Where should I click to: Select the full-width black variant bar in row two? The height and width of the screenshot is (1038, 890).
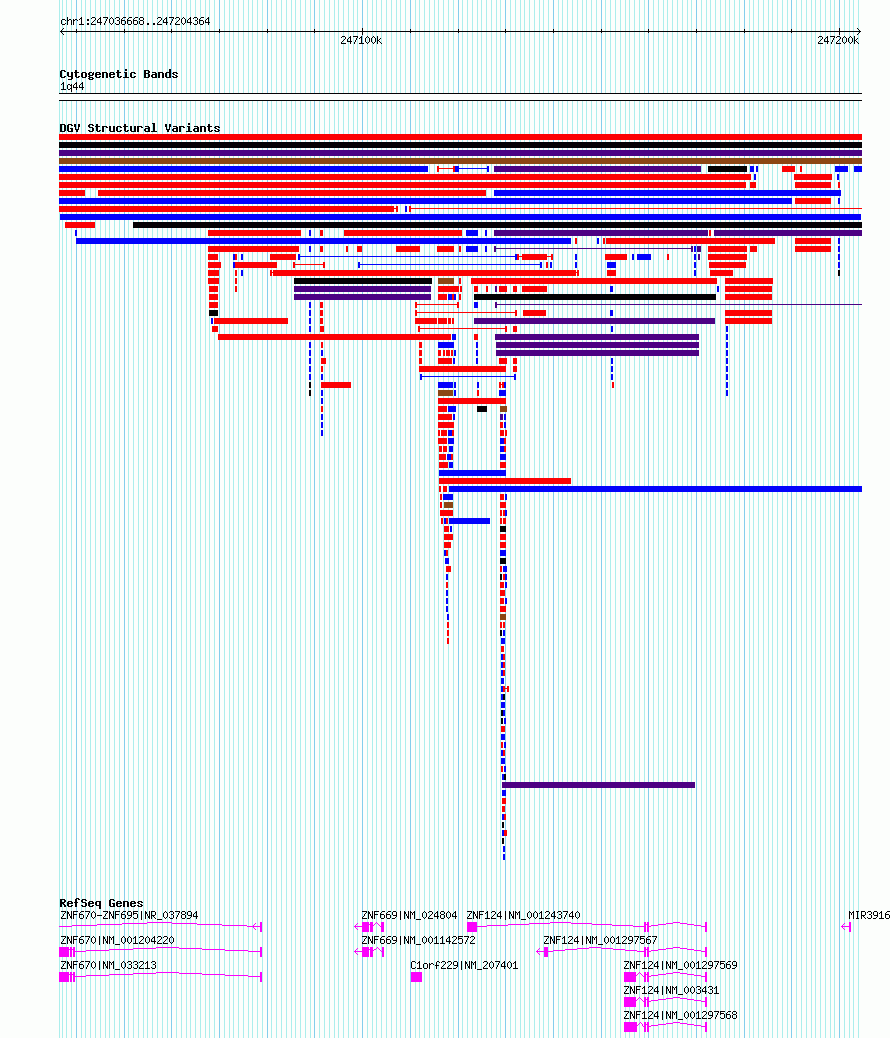pos(460,145)
